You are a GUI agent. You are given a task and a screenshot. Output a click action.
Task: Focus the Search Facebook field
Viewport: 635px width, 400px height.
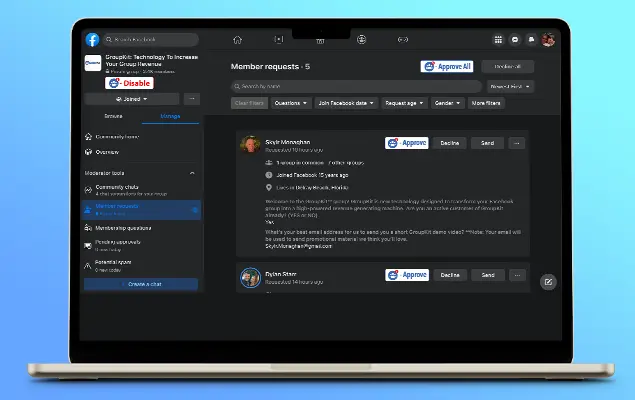pyautogui.click(x=151, y=39)
